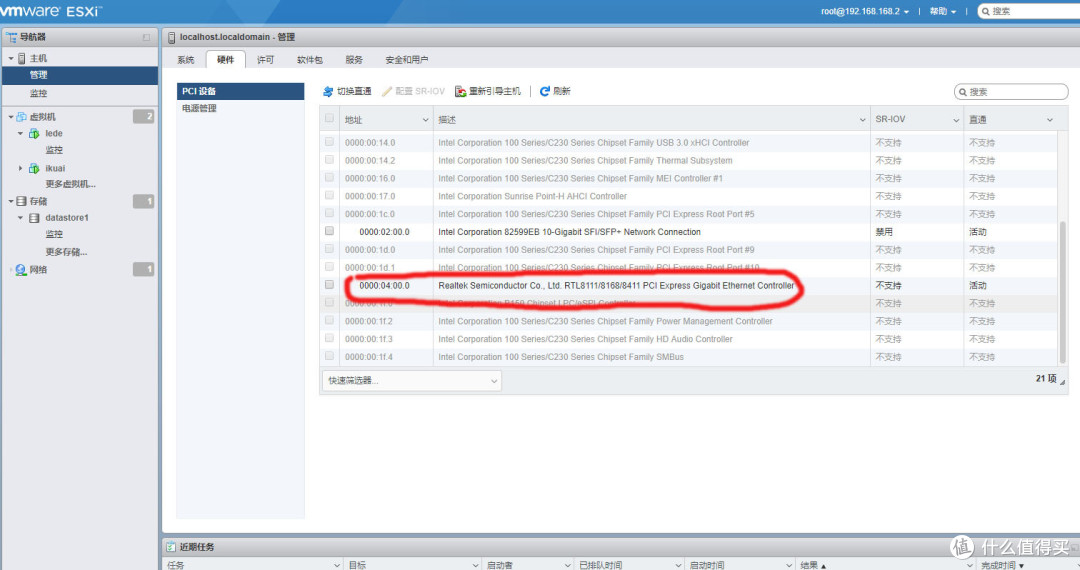Click the magnifier icon in the PCI search box
This screenshot has height=570, width=1080.
962,92
